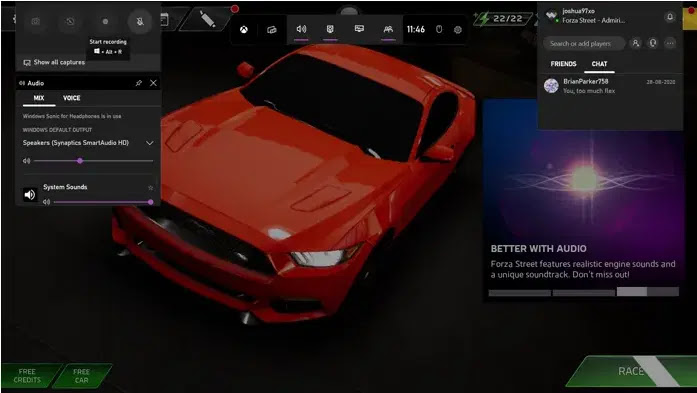Screen dimensions: 697x393
Task: Toggle the Capture widget icon in Game Bar
Action: click(330, 29)
